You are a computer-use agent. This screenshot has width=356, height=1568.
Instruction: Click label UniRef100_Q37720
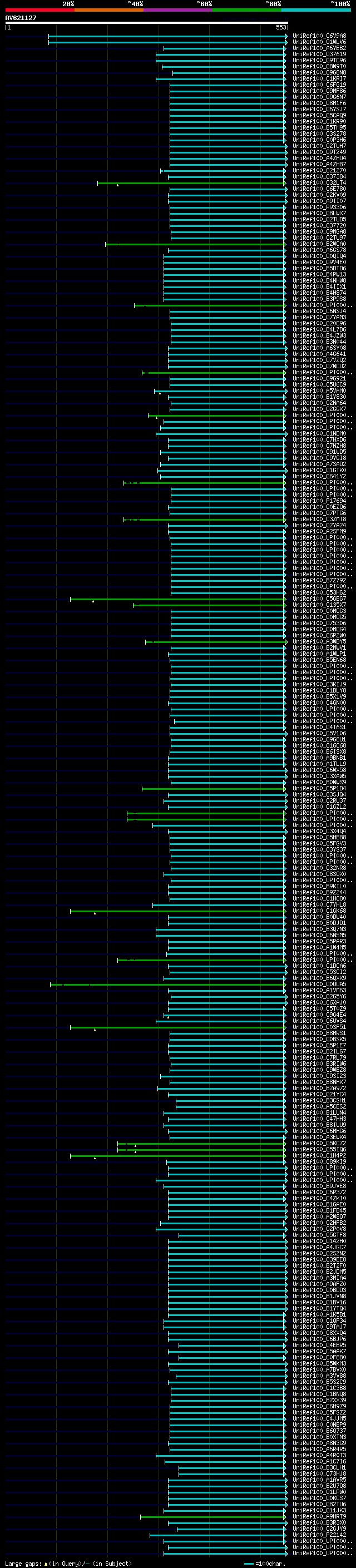coord(319,225)
